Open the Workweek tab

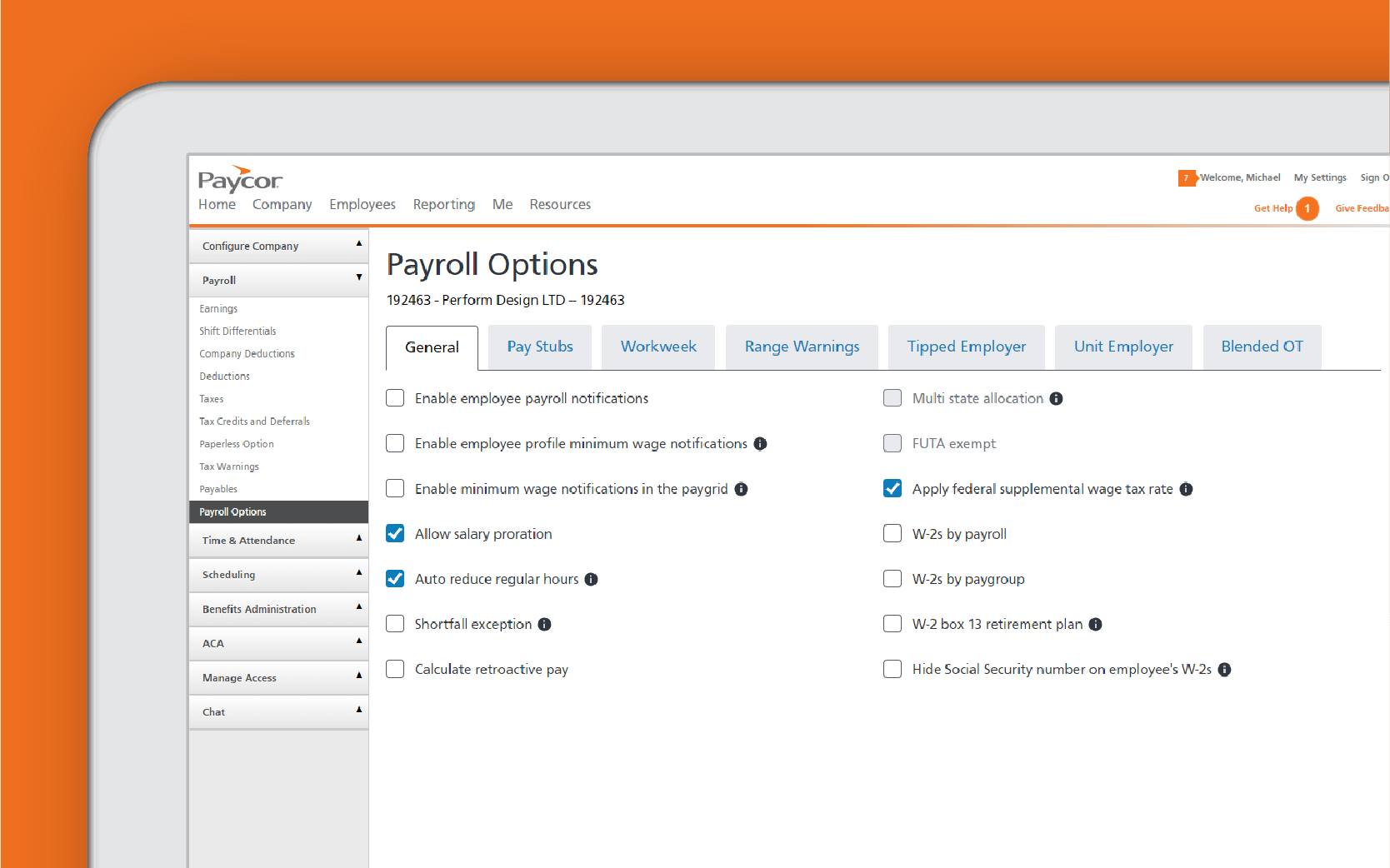click(658, 347)
